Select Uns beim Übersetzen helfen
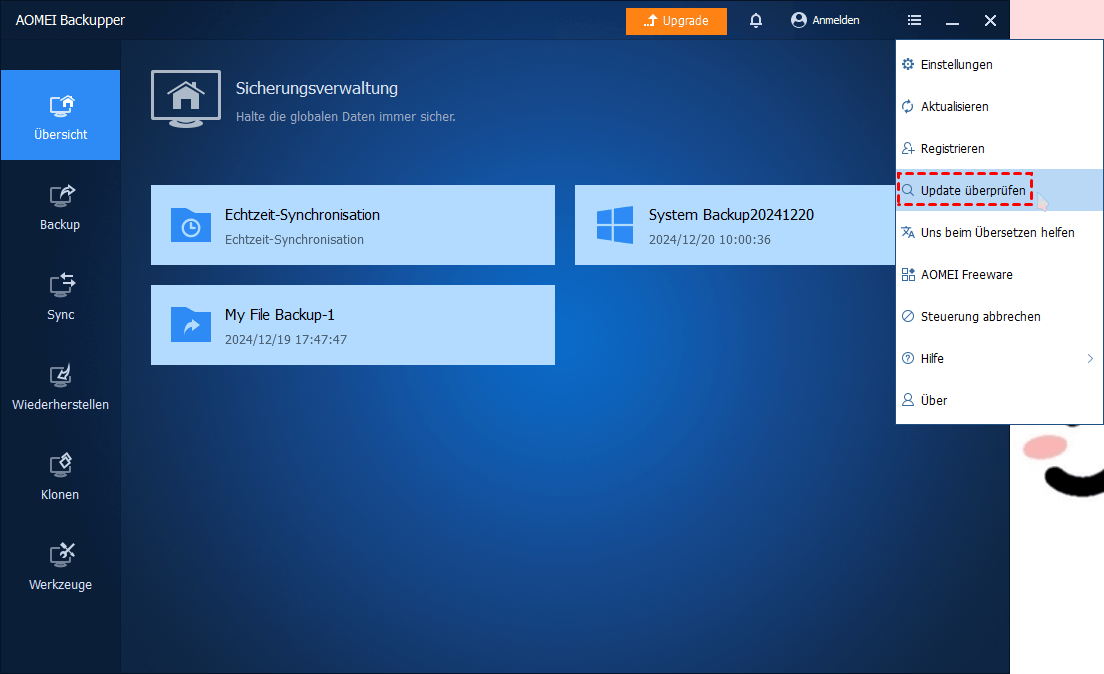This screenshot has width=1104, height=674. click(x=999, y=232)
